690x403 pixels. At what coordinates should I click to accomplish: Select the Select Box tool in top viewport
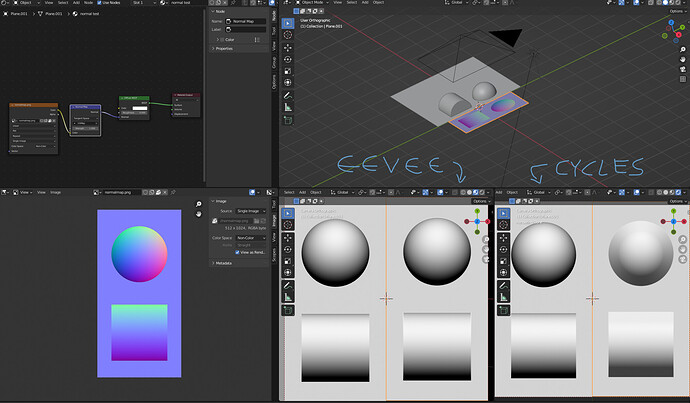click(288, 23)
